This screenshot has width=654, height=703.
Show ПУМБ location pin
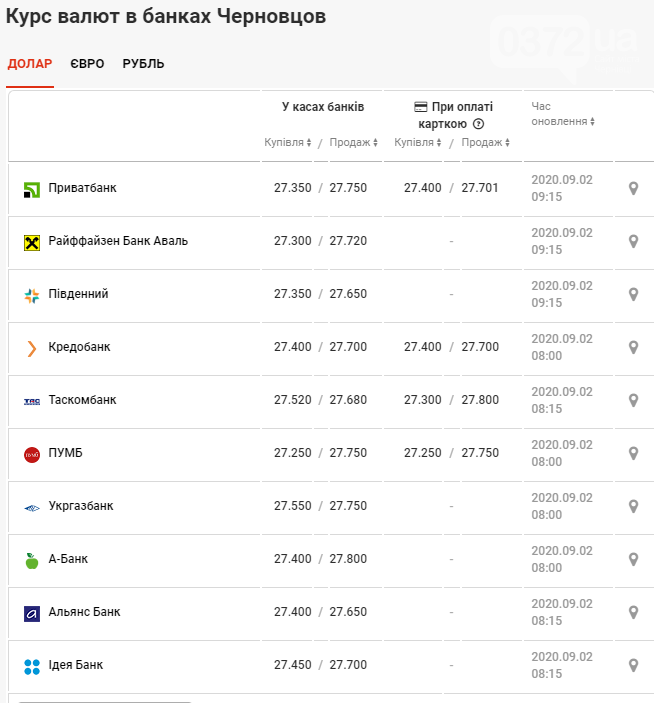[x=633, y=453]
